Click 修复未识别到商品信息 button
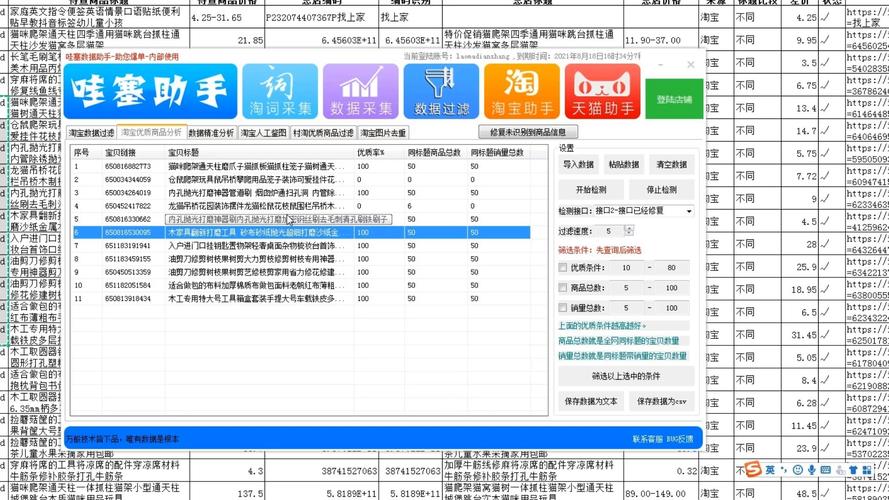The image size is (889, 500). click(x=528, y=132)
